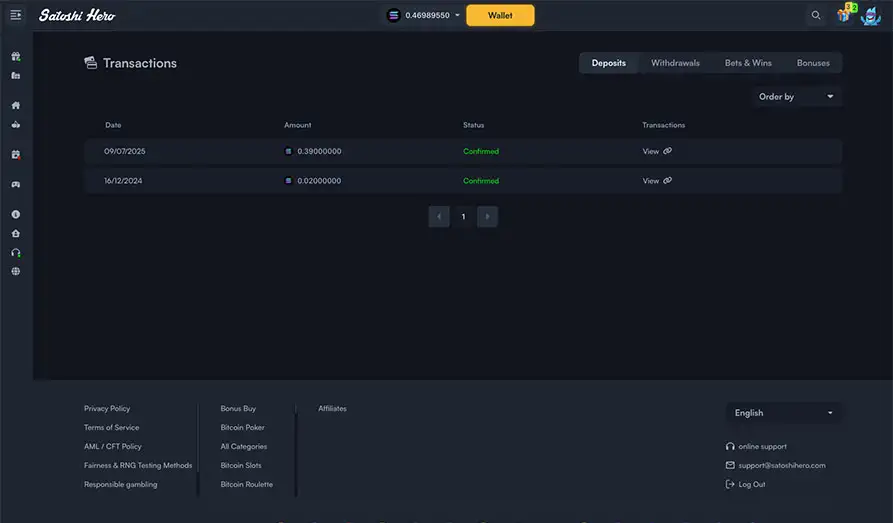Open the calendar icon with red dot
The height and width of the screenshot is (523, 893).
tap(16, 155)
